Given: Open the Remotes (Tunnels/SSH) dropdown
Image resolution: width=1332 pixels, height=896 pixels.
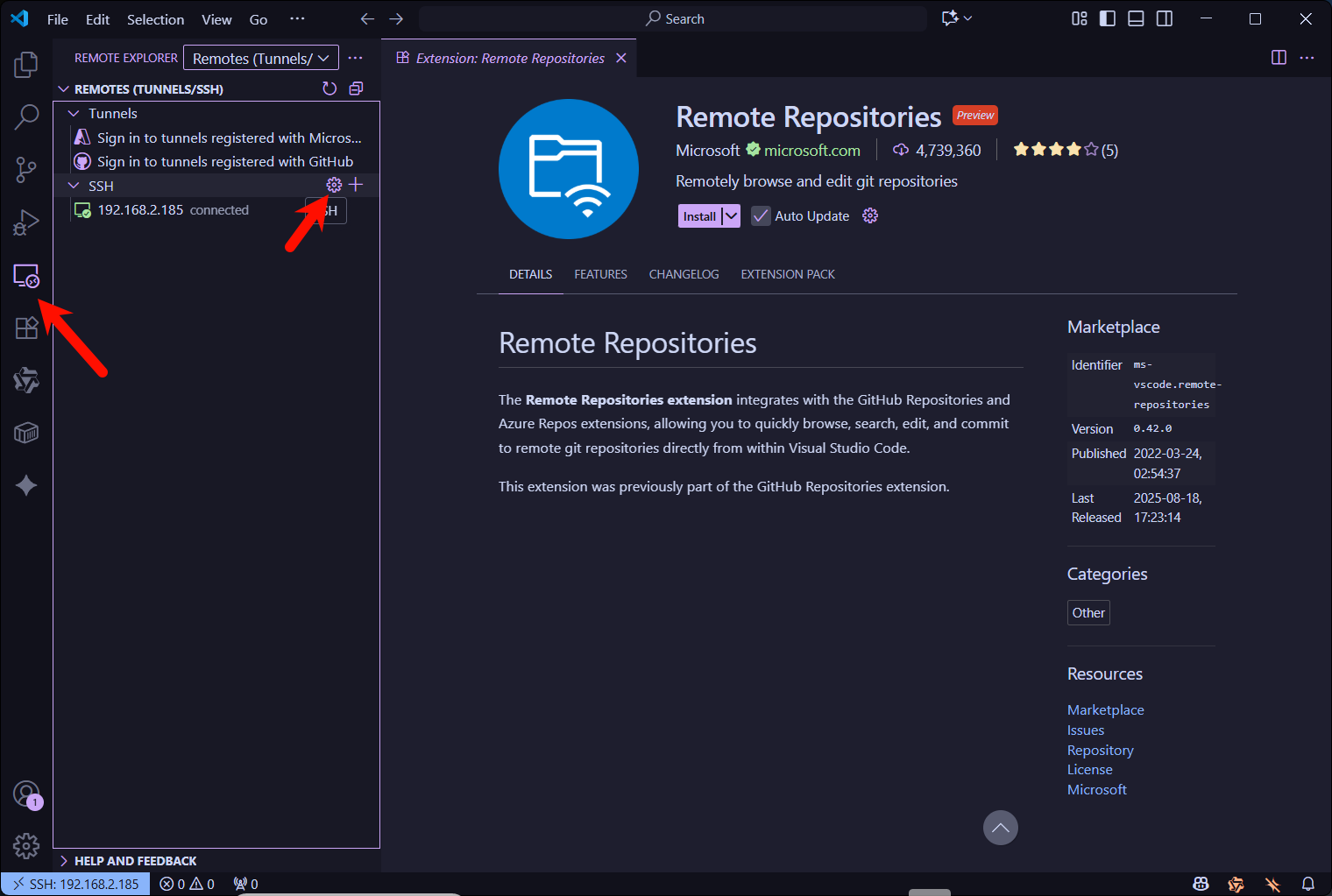Looking at the screenshot, I should click(x=260, y=59).
